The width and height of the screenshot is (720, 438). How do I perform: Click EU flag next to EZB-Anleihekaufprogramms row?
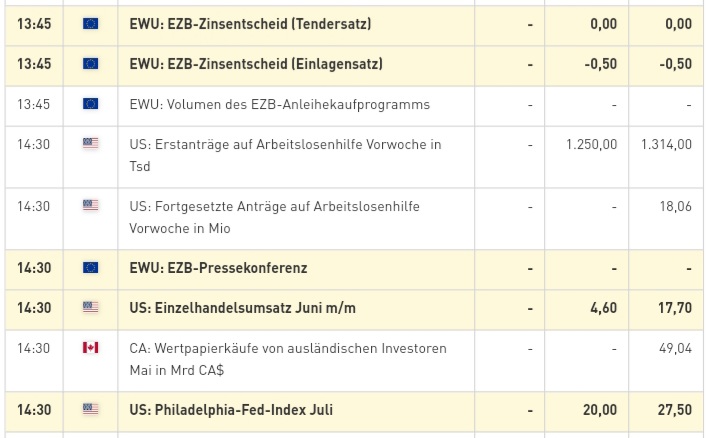(91, 104)
